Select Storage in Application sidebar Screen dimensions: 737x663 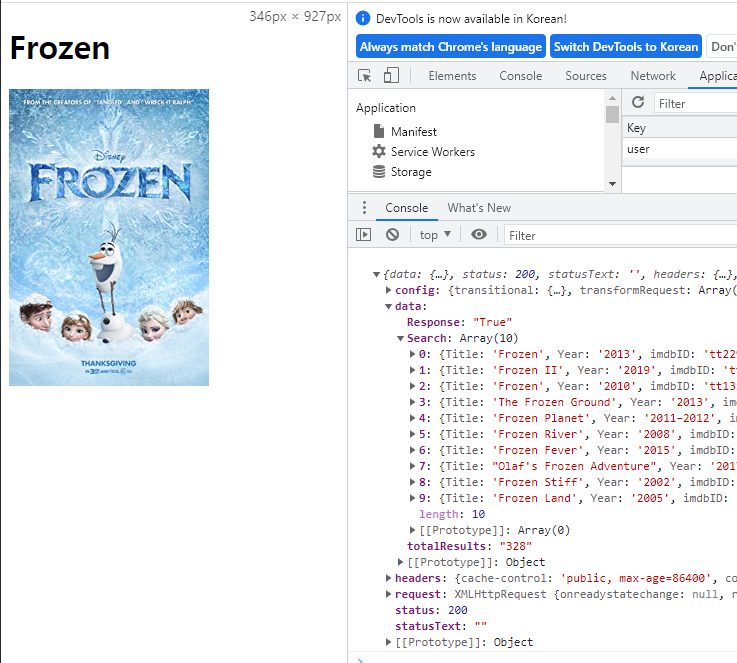click(411, 172)
